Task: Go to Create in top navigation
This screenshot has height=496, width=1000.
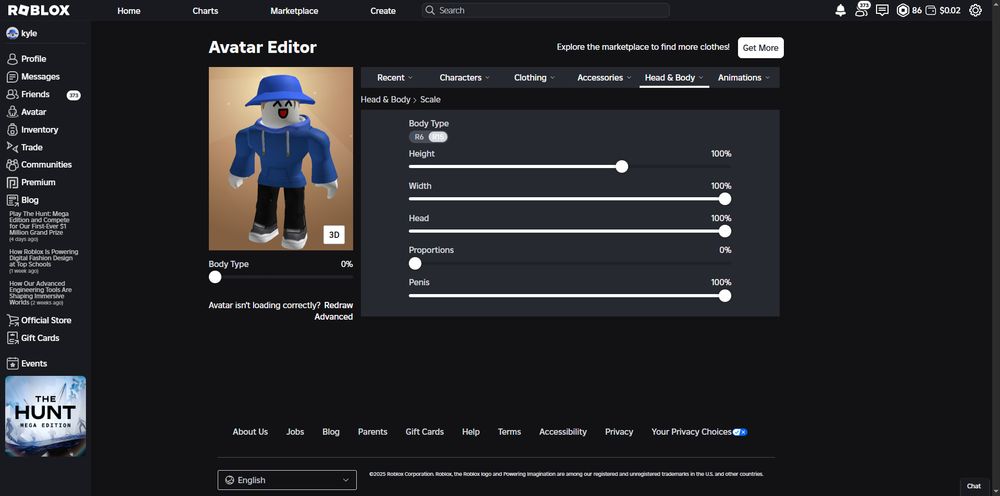Action: pyautogui.click(x=383, y=11)
